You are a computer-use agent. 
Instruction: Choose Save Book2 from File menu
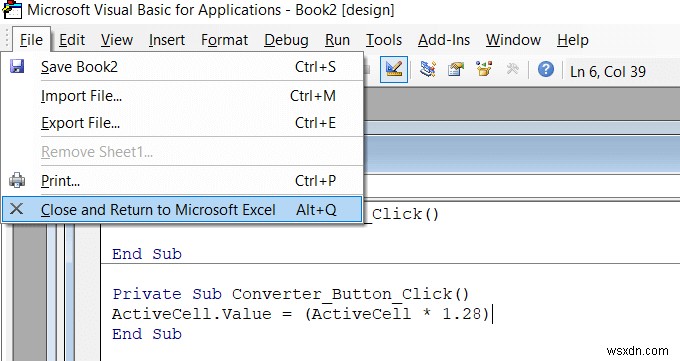click(x=182, y=67)
